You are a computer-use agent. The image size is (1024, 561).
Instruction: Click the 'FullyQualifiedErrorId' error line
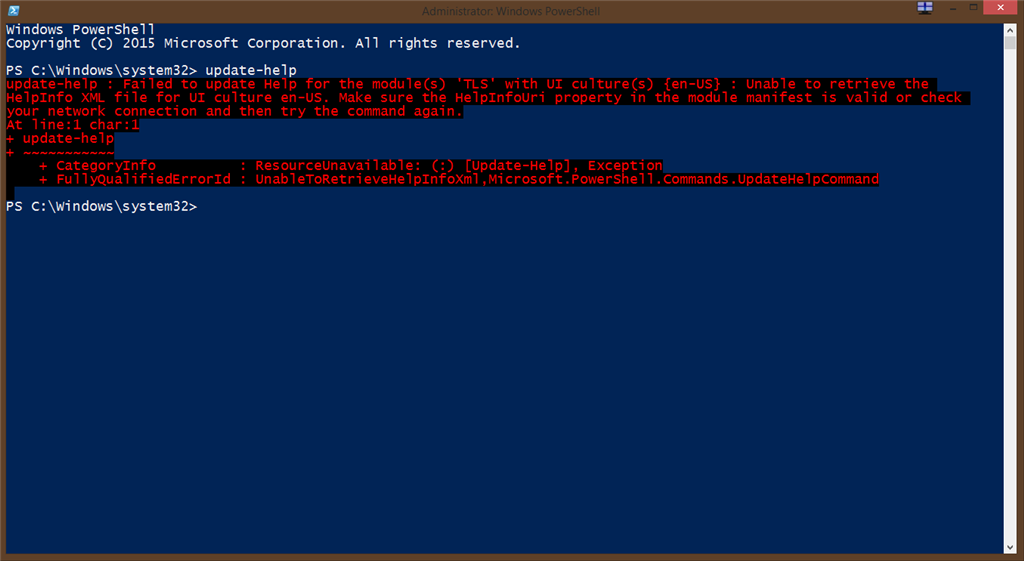(459, 179)
